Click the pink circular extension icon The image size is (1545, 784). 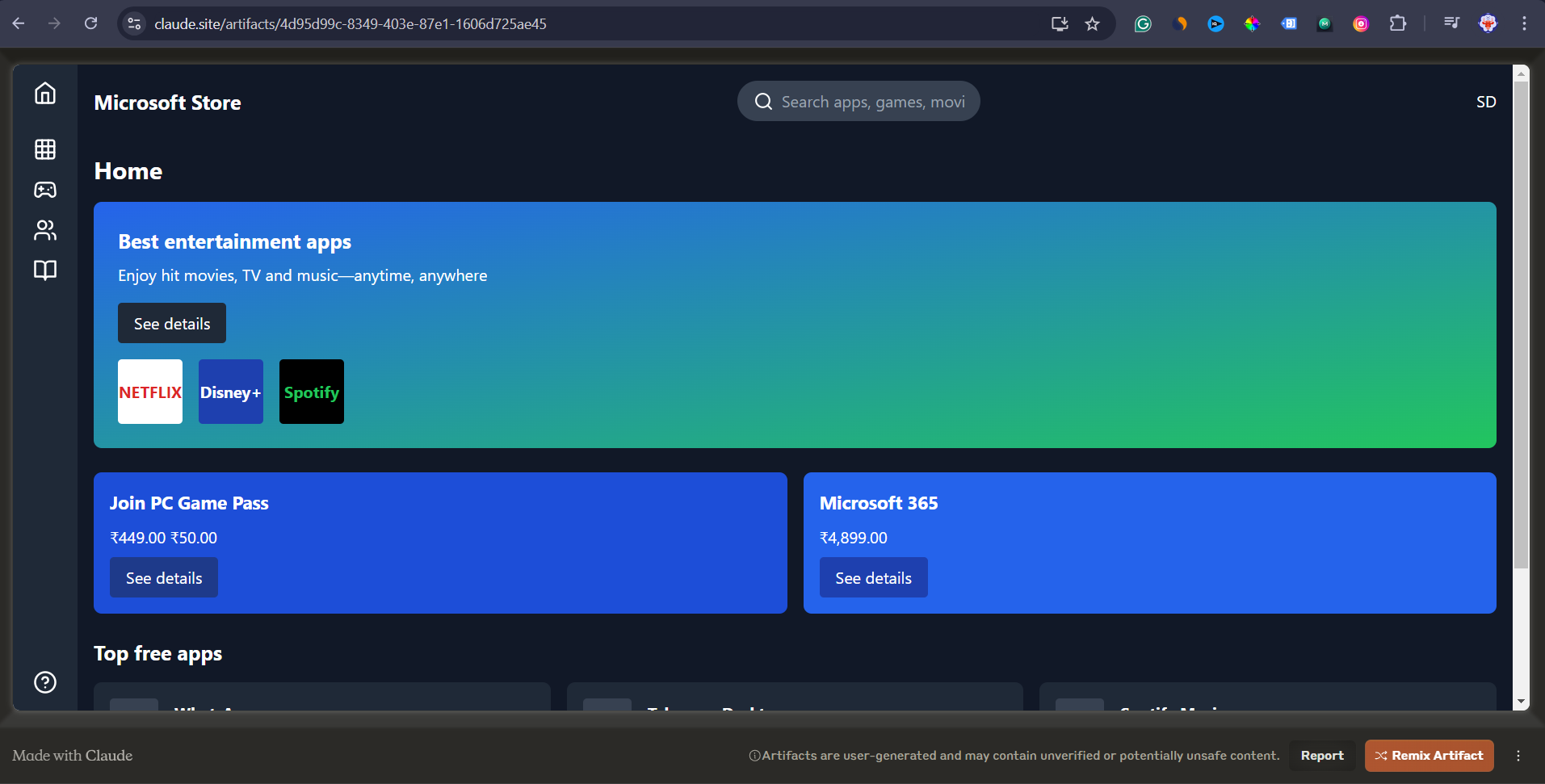click(1361, 24)
